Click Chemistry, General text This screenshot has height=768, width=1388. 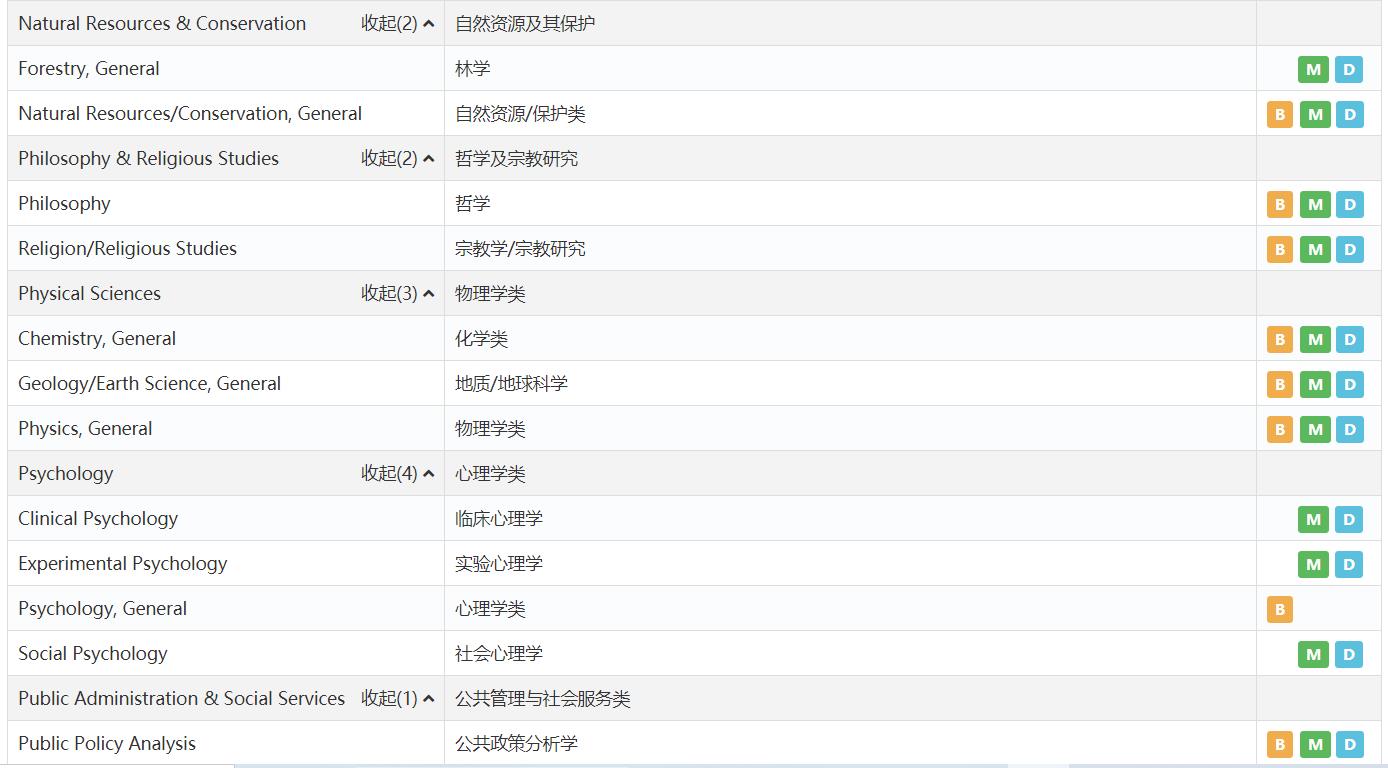97,339
